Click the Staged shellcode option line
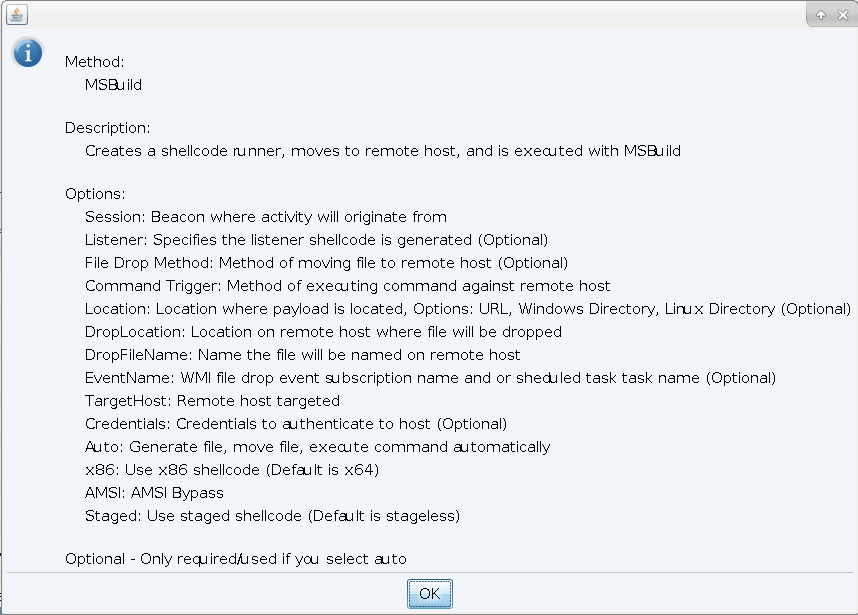 [x=272, y=516]
